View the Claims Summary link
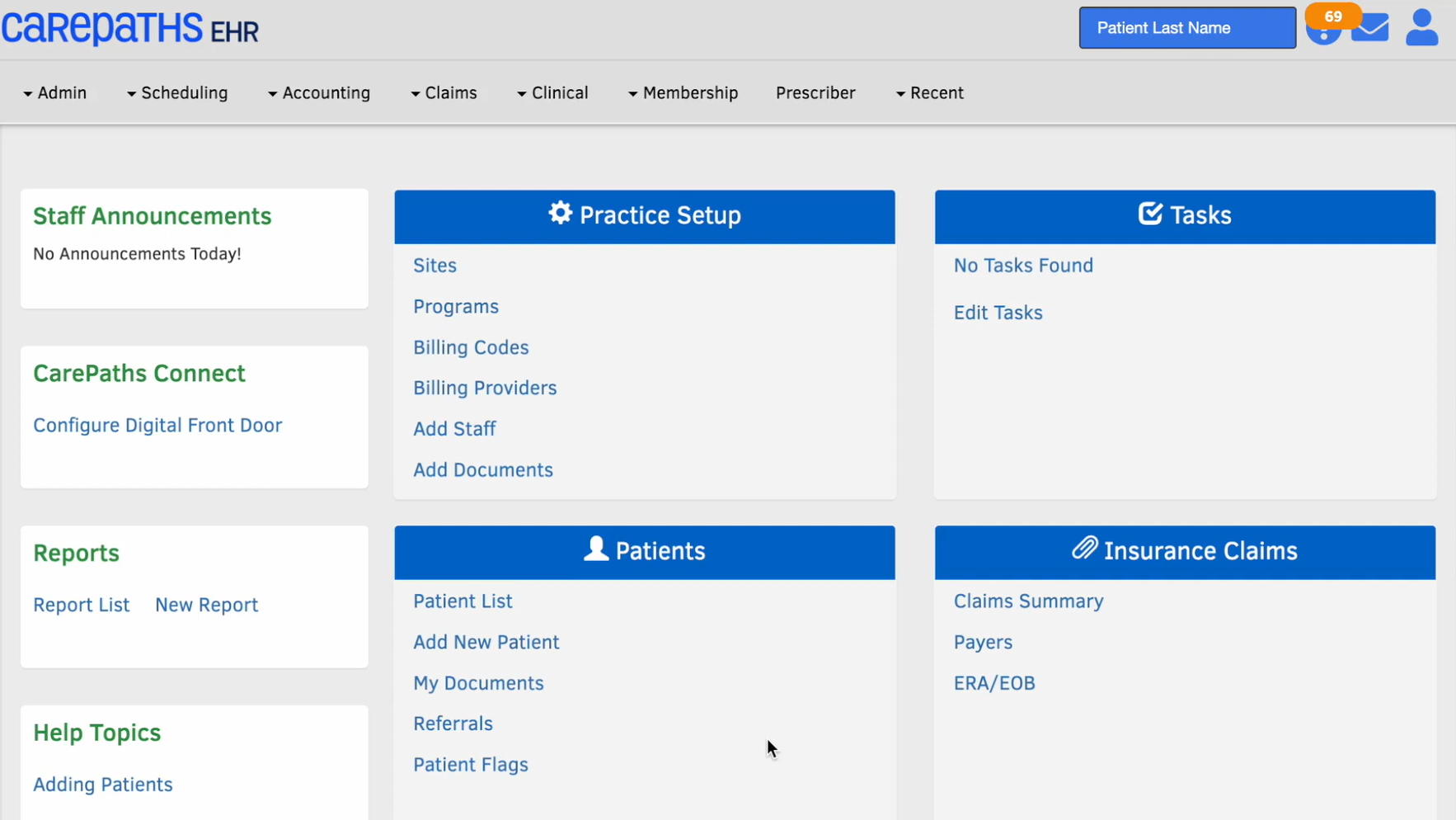Screen dimensions: 1456x820 1028,601
